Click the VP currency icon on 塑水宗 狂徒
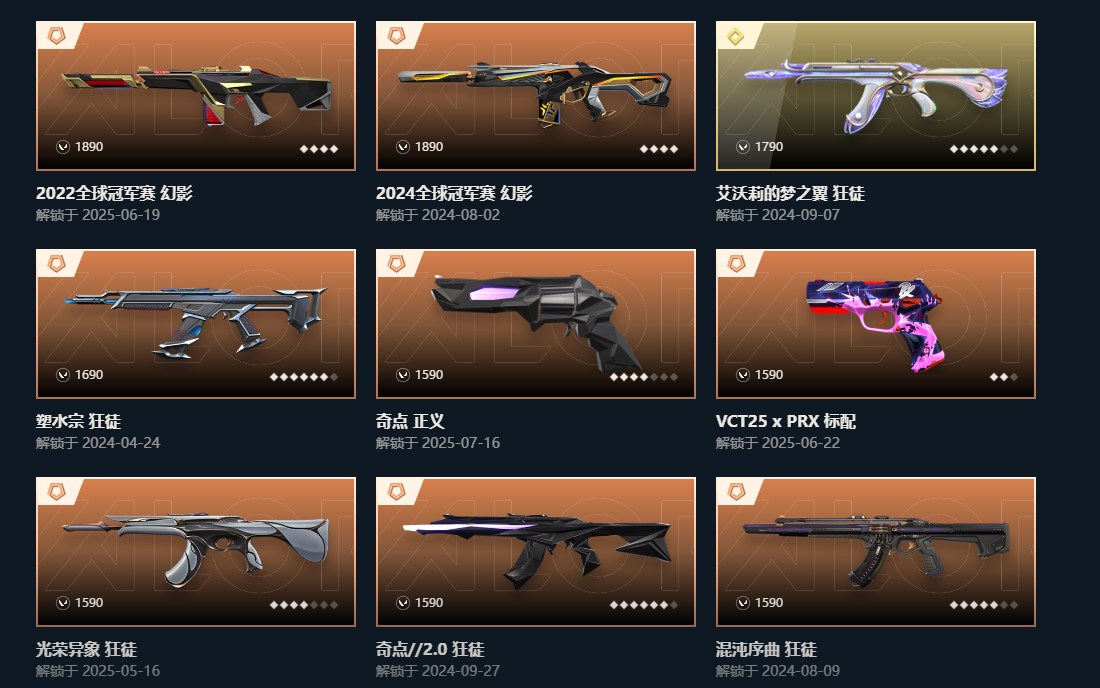This screenshot has height=688, width=1100. pyautogui.click(x=62, y=375)
